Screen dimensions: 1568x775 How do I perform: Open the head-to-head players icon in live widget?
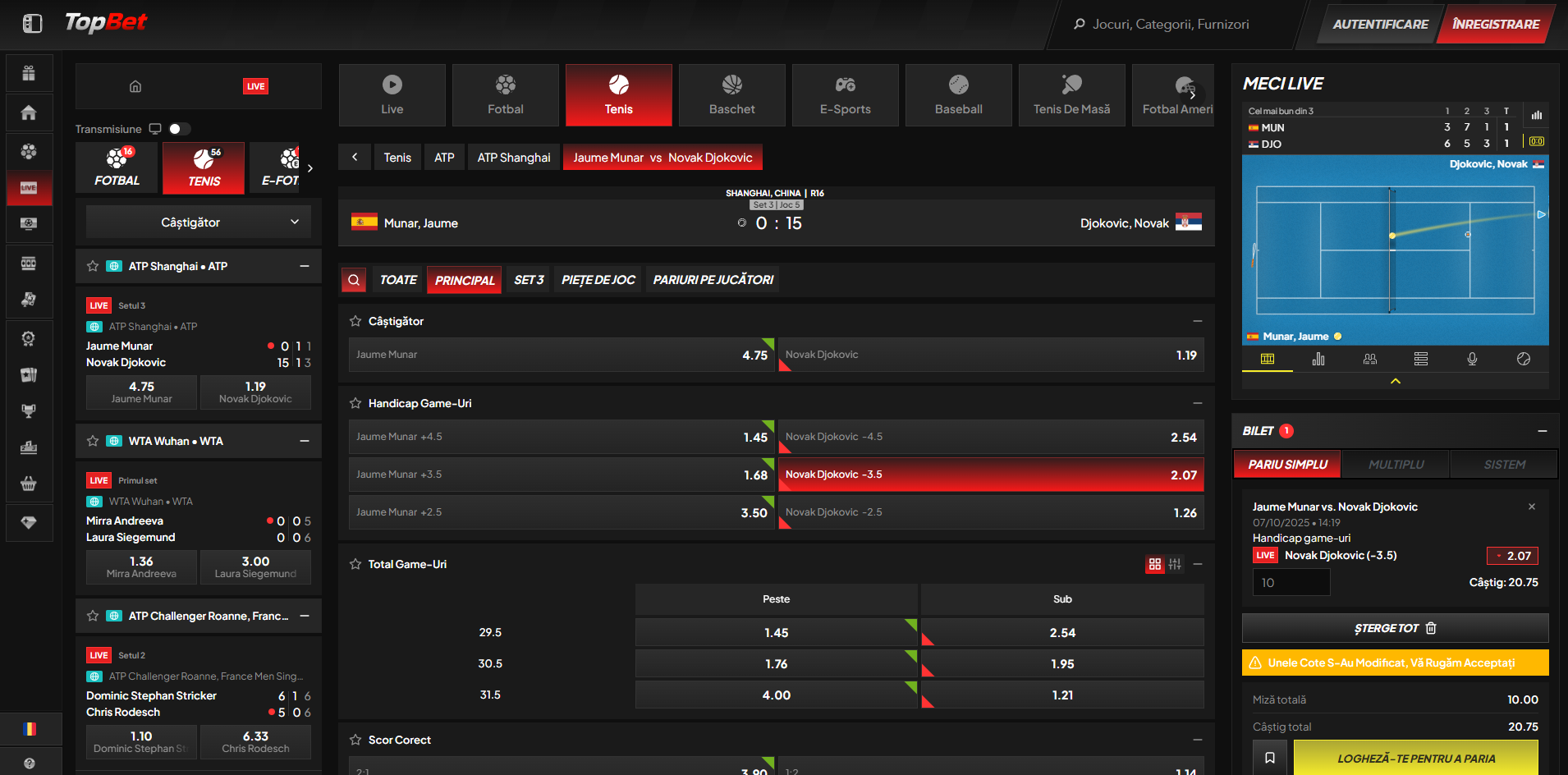click(1369, 359)
